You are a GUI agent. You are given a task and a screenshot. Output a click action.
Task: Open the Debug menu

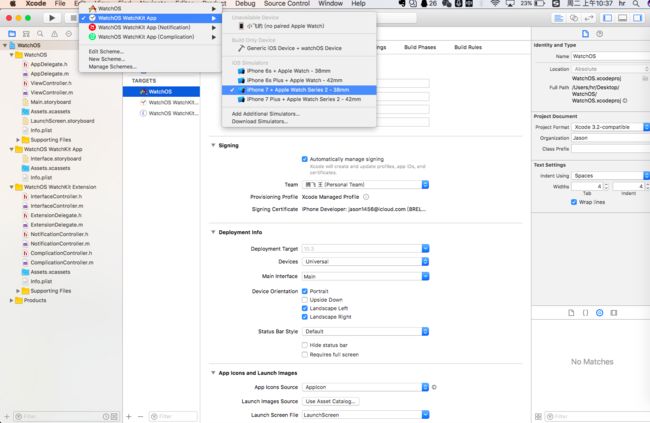[x=245, y=4]
